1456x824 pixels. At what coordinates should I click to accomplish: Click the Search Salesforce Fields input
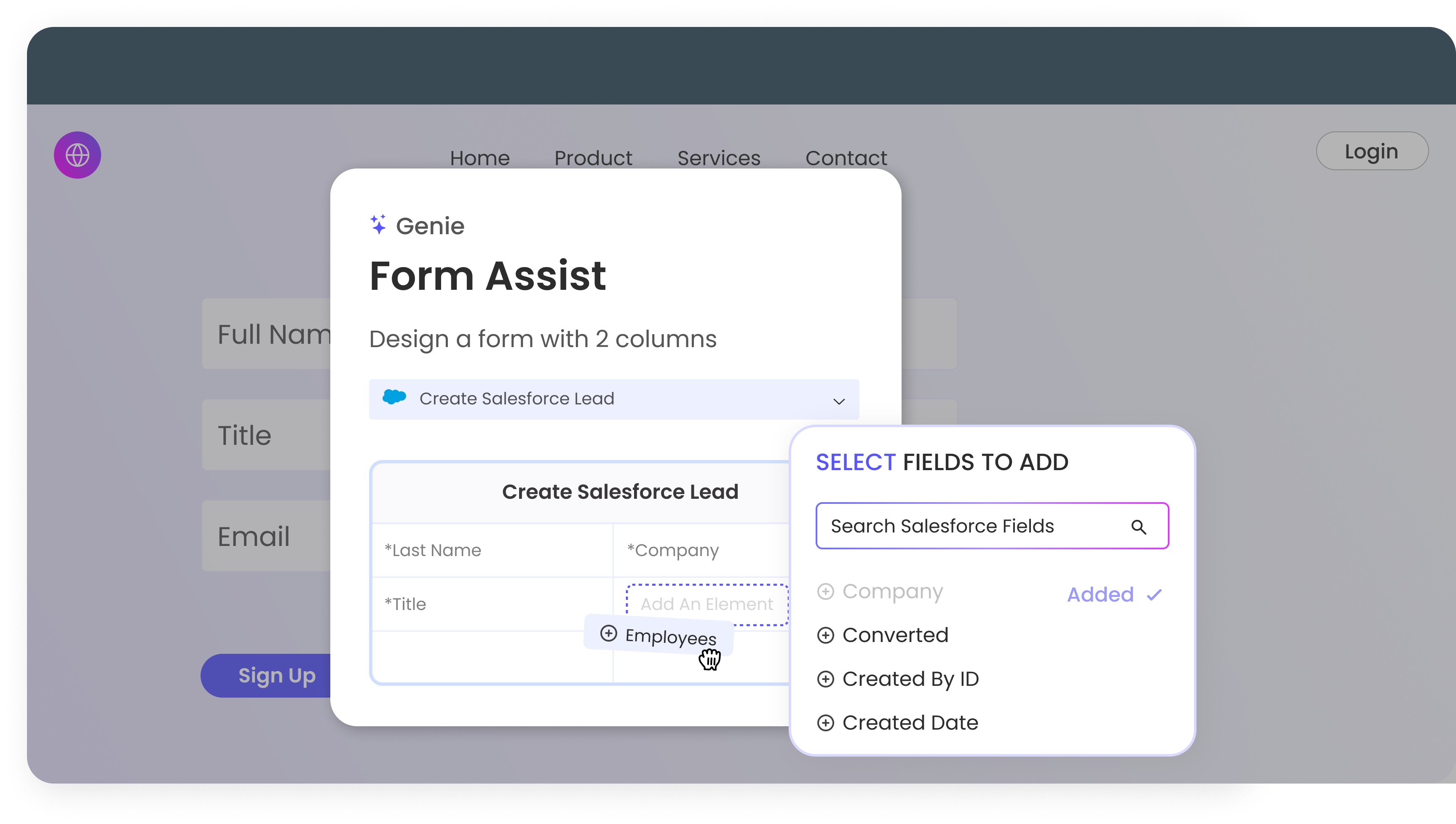[973, 526]
